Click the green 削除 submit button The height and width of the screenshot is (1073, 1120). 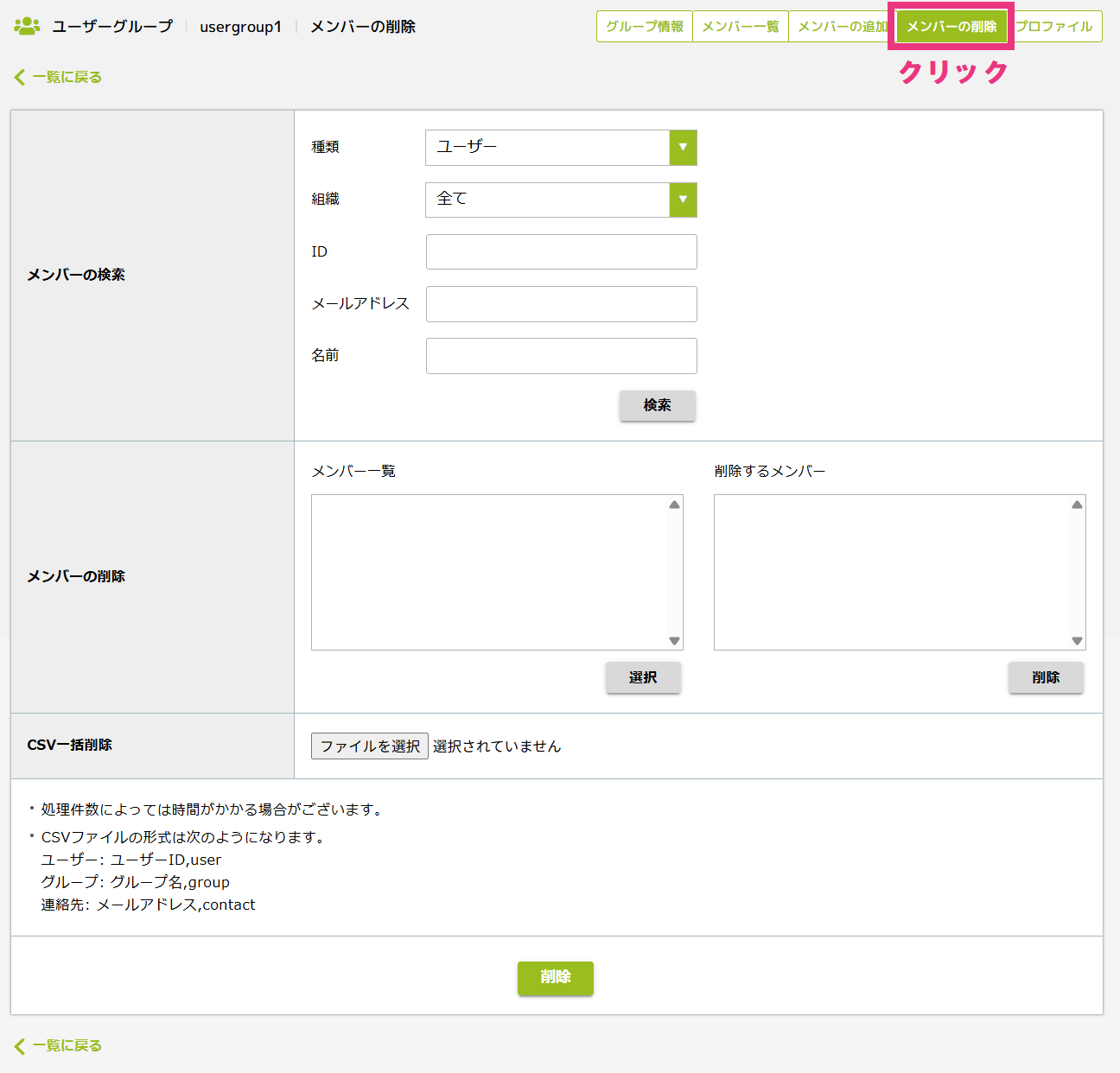(x=556, y=978)
